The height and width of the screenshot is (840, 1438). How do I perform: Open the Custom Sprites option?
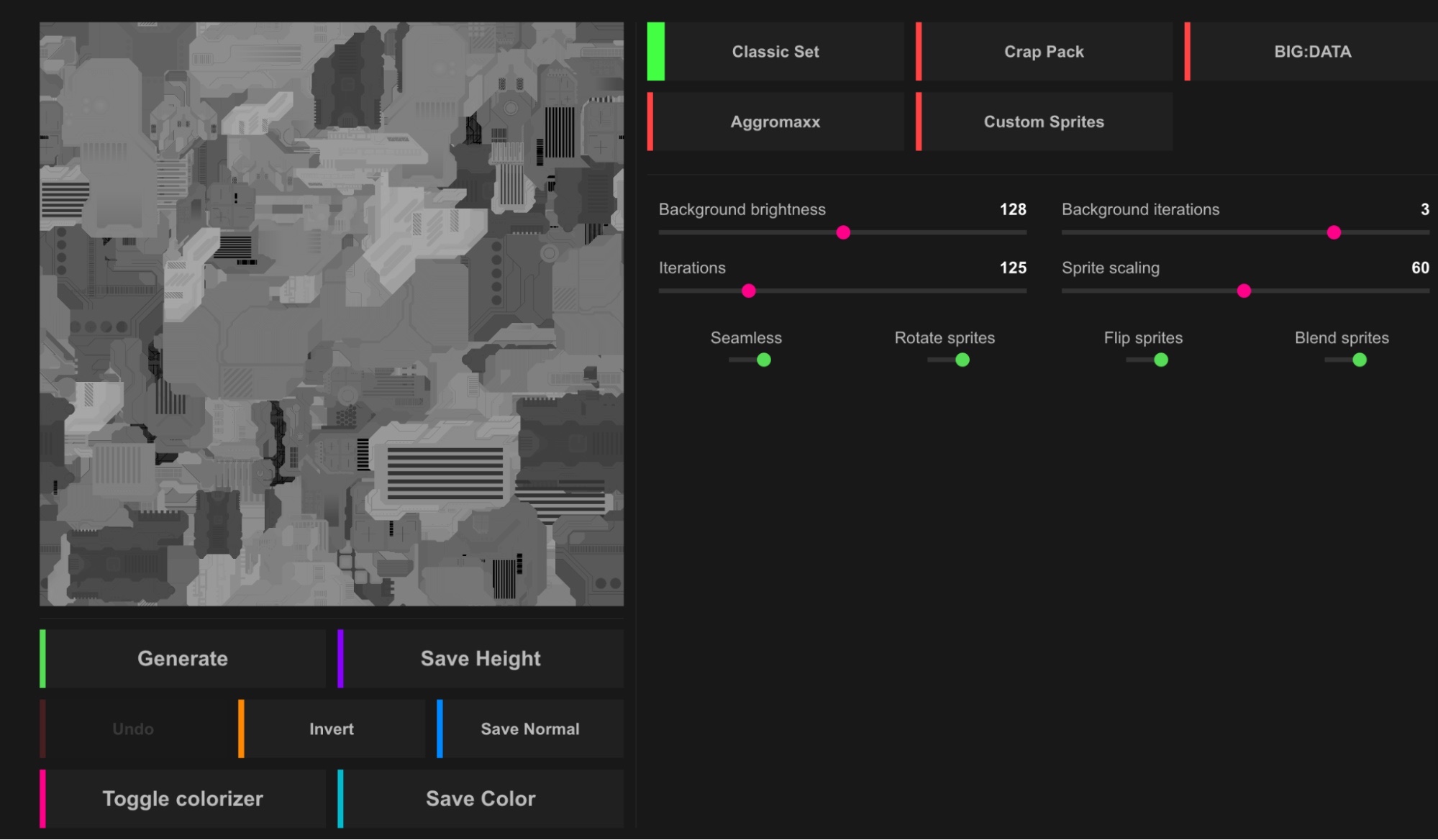coord(1044,121)
